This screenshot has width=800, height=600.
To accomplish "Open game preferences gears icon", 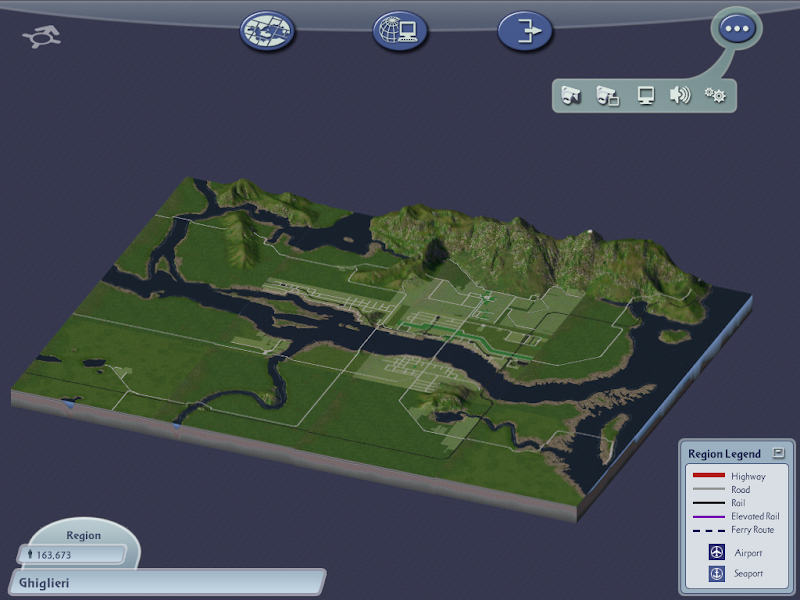I will tap(715, 95).
